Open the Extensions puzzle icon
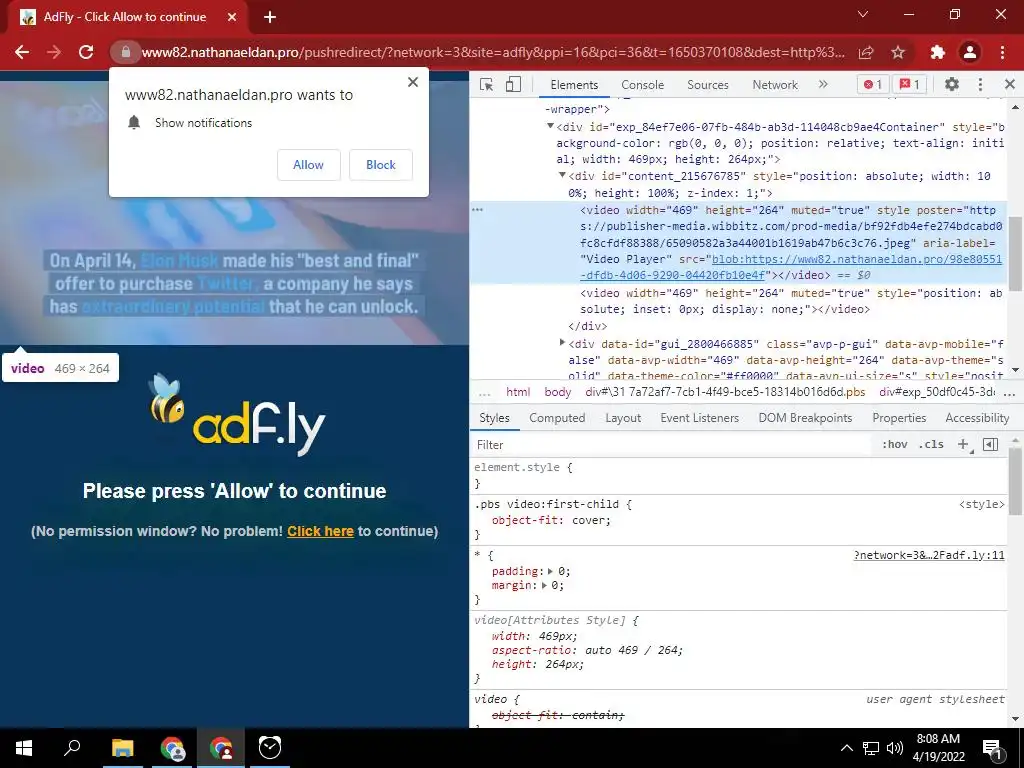1024x768 pixels. 938,52
